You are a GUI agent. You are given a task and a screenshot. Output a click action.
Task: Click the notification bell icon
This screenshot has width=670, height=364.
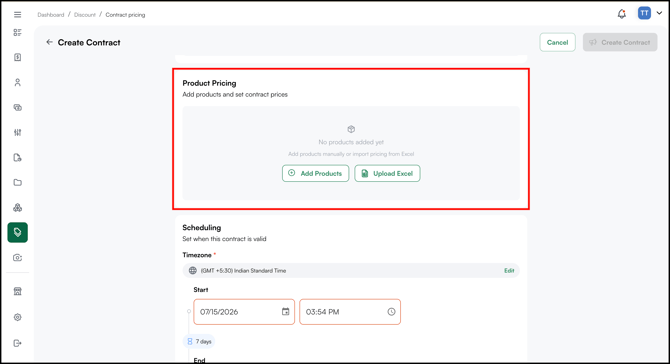[622, 14]
